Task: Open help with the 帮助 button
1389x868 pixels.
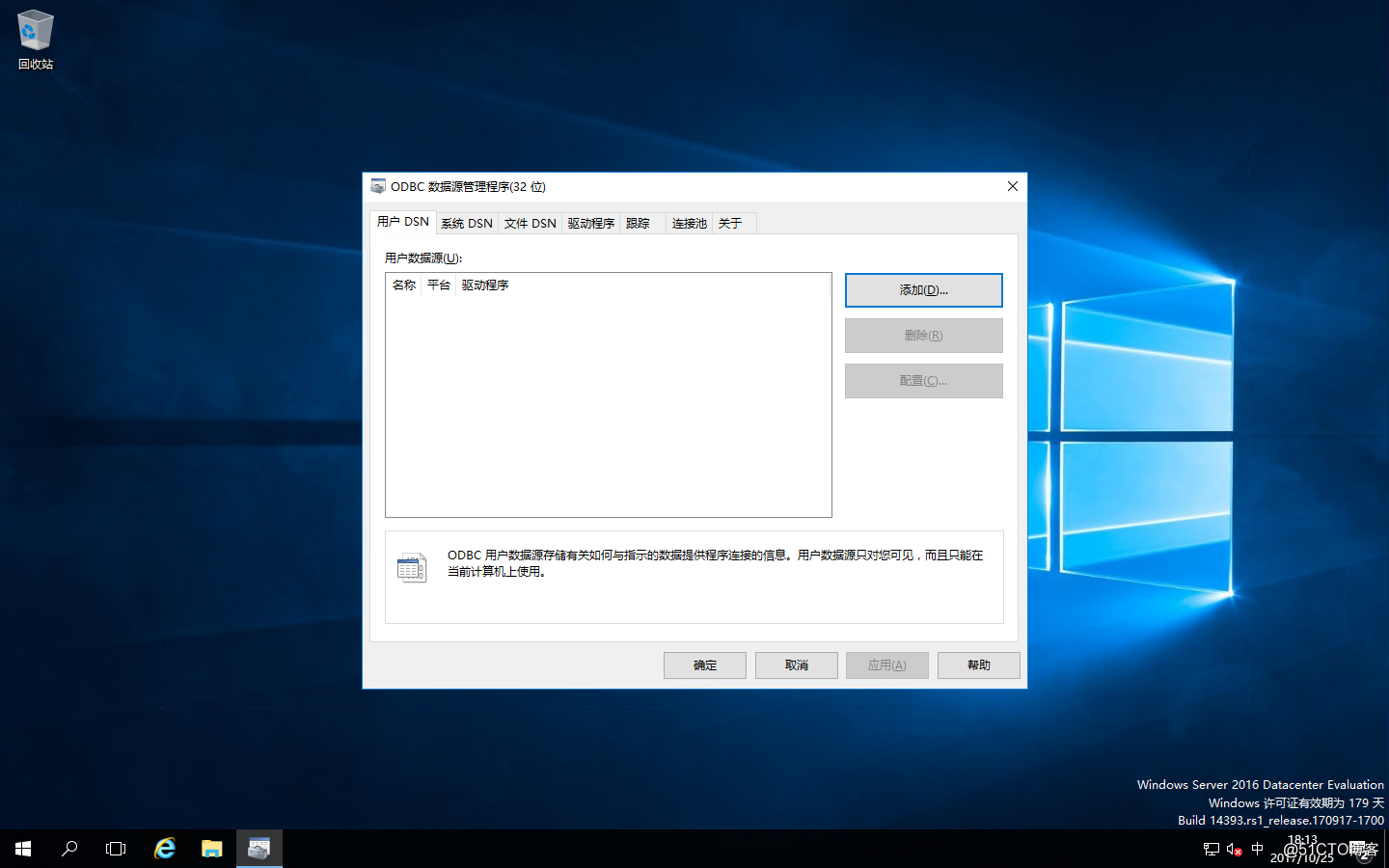Action: pos(979,665)
